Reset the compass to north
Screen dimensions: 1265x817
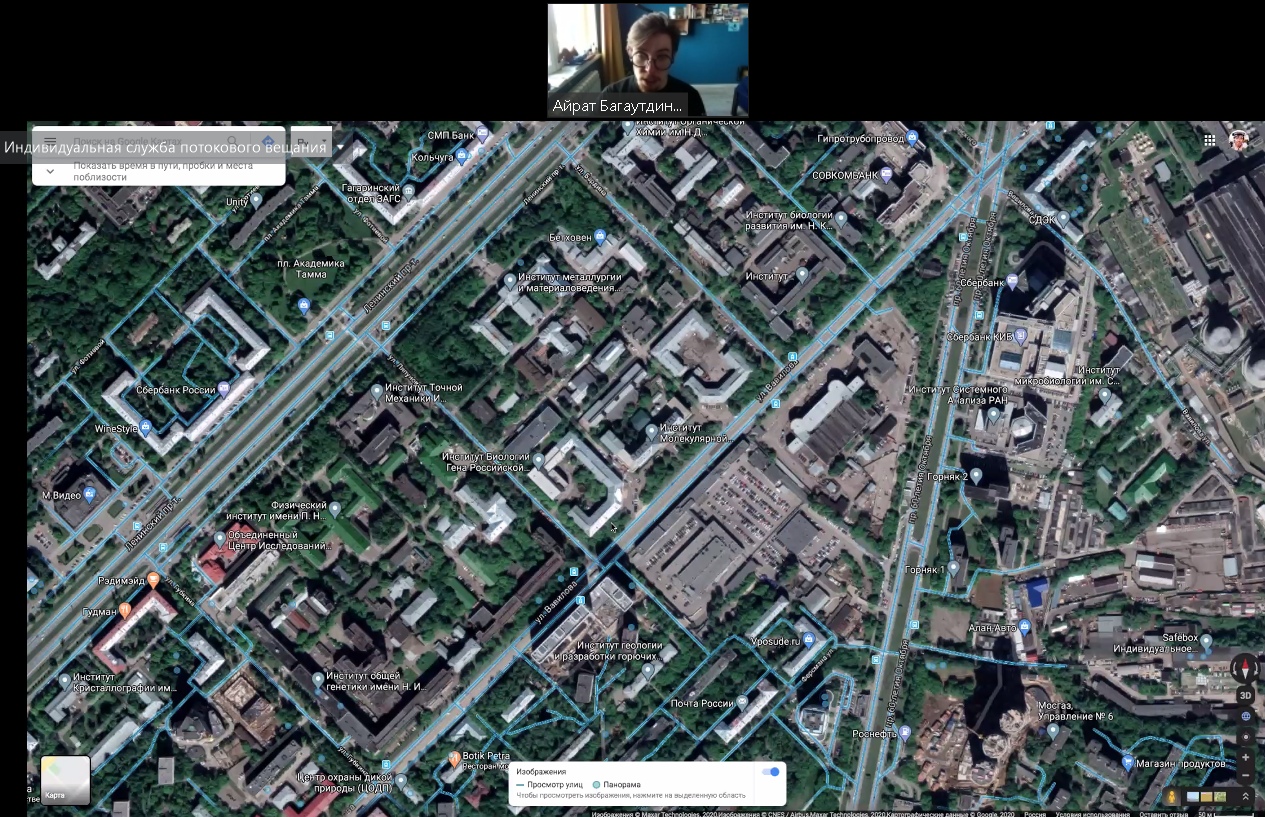click(x=1245, y=668)
